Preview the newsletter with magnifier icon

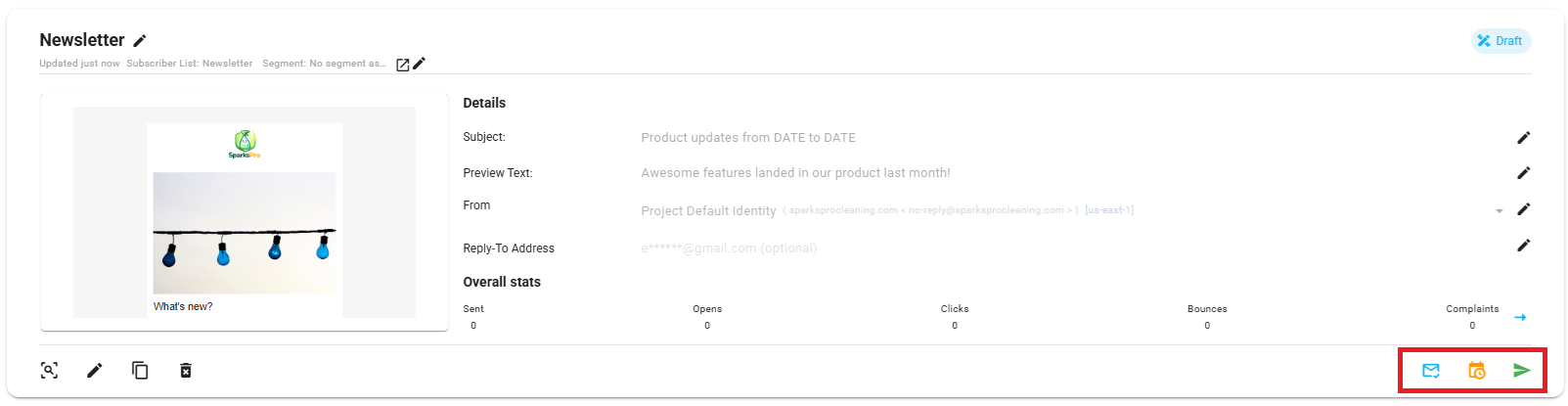click(49, 370)
